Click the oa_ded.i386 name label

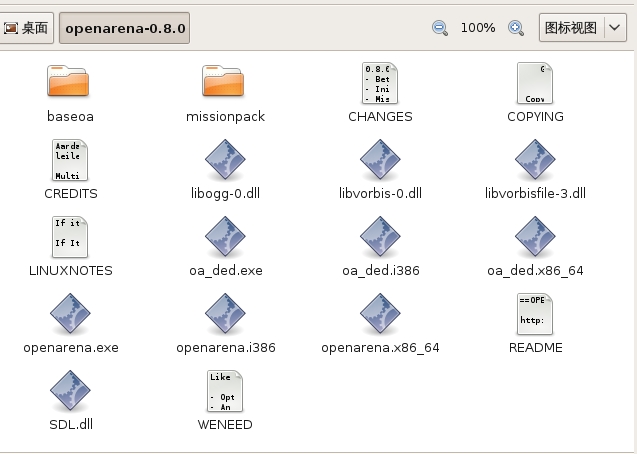click(381, 270)
